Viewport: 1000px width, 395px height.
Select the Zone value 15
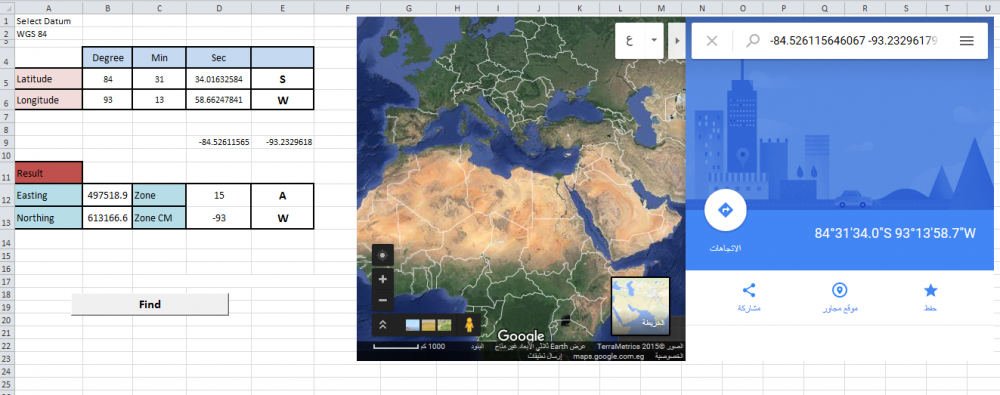pyautogui.click(x=219, y=195)
